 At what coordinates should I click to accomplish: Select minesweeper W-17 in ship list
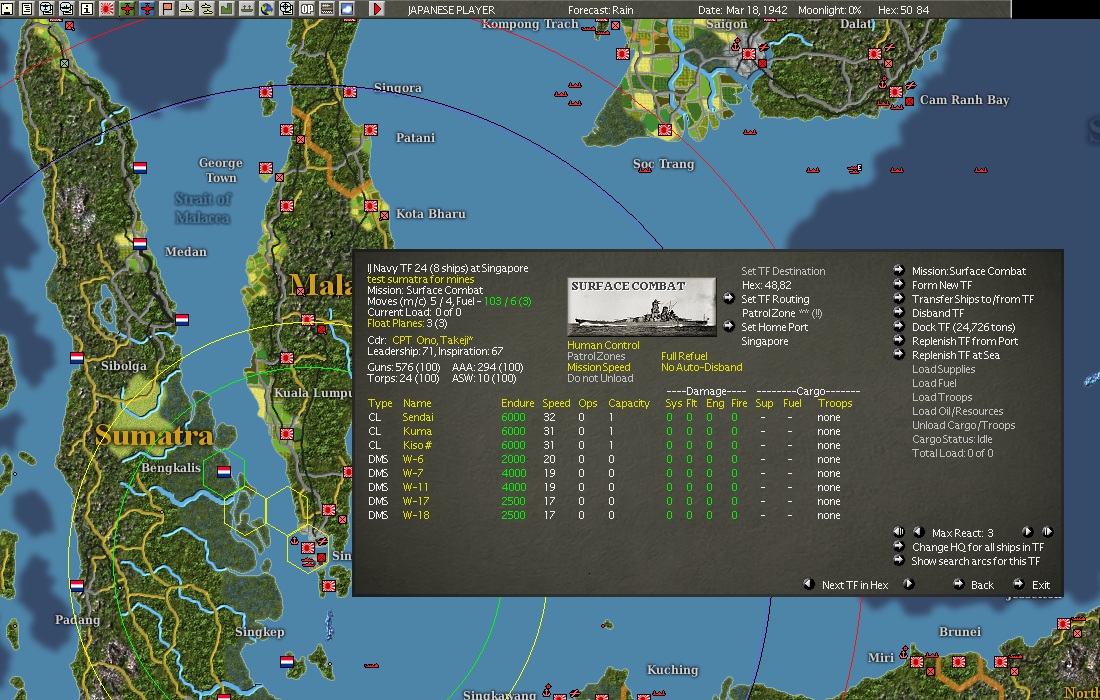(415, 502)
